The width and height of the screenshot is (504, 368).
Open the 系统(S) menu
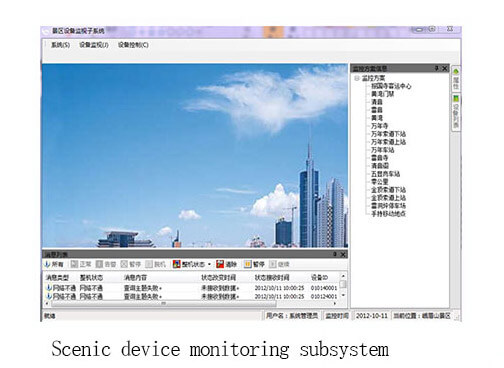click(x=60, y=45)
